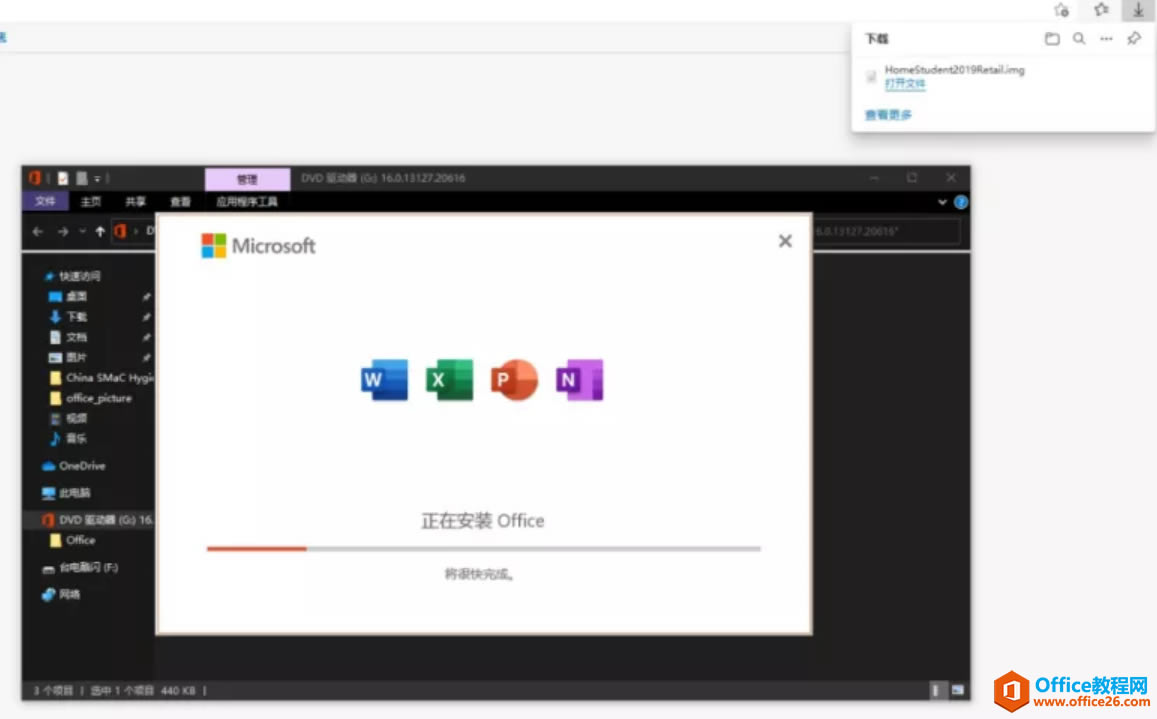Viewport: 1157px width, 719px height.
Task: Go up one folder level in Explorer
Action: click(100, 231)
